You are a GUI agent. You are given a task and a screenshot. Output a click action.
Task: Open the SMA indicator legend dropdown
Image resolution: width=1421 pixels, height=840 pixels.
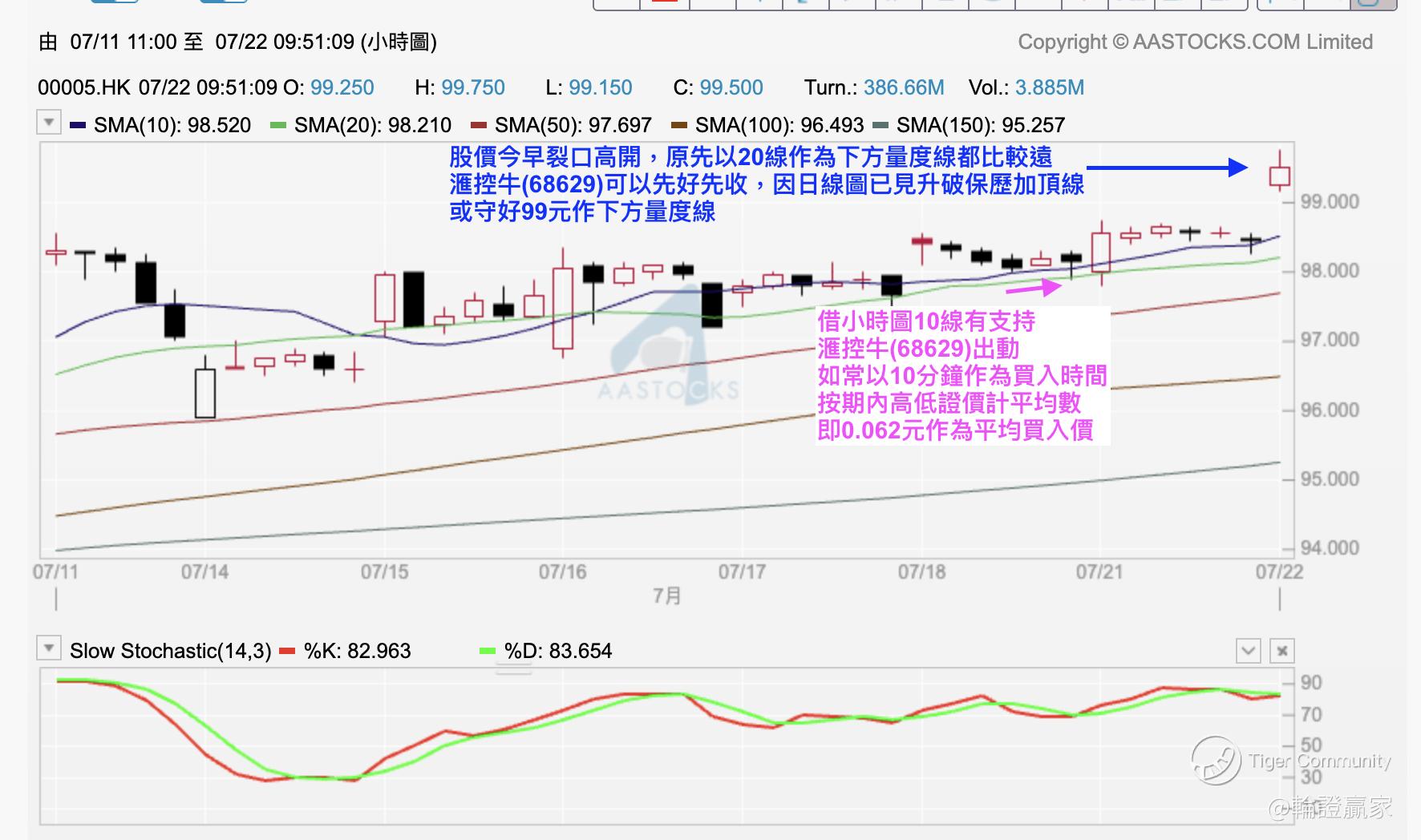(x=49, y=123)
